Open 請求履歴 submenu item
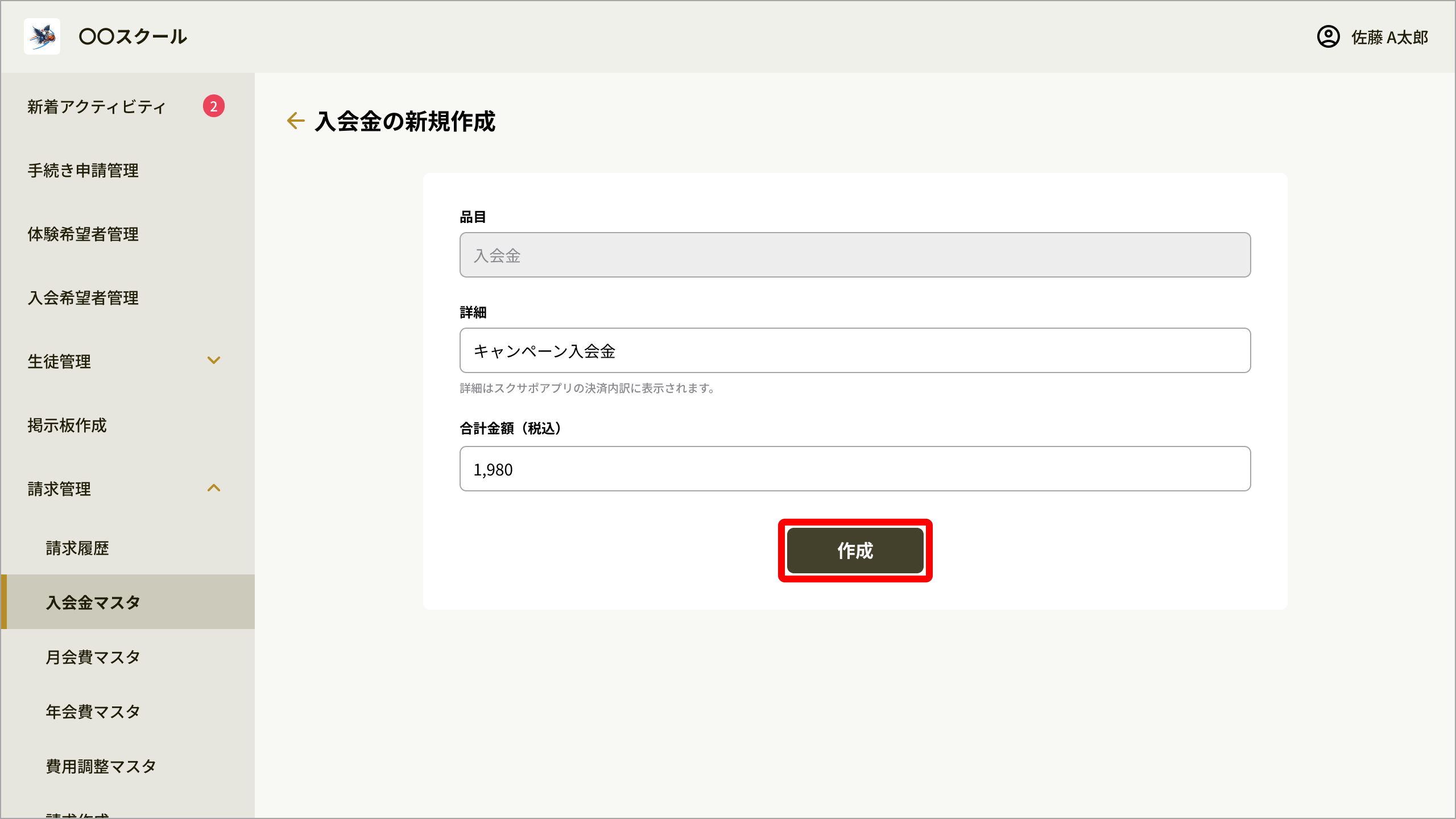This screenshot has height=819, width=1456. pyautogui.click(x=77, y=548)
